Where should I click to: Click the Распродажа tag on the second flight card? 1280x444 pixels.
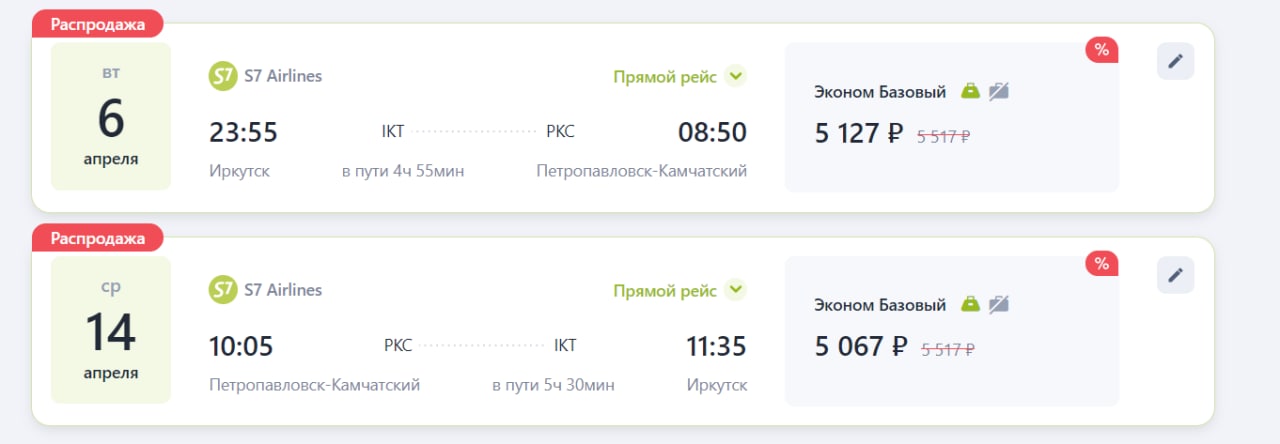coord(97,238)
